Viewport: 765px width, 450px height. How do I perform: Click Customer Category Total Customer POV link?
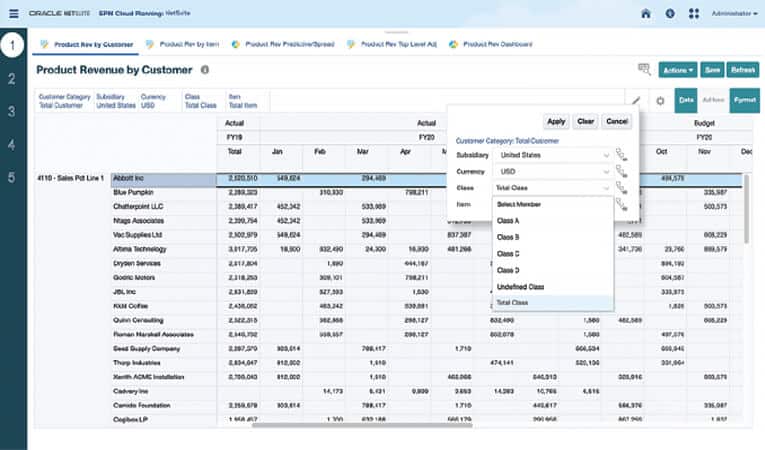[64, 101]
